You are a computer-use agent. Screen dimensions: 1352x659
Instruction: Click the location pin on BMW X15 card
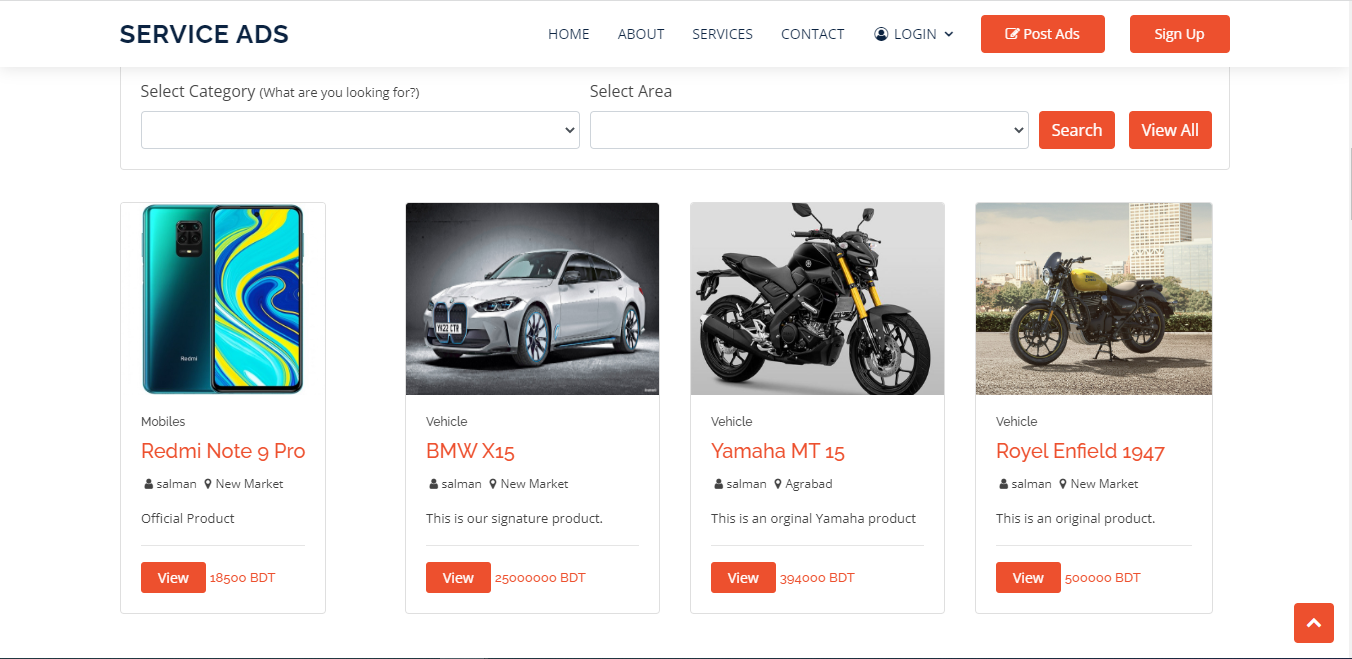coord(493,484)
